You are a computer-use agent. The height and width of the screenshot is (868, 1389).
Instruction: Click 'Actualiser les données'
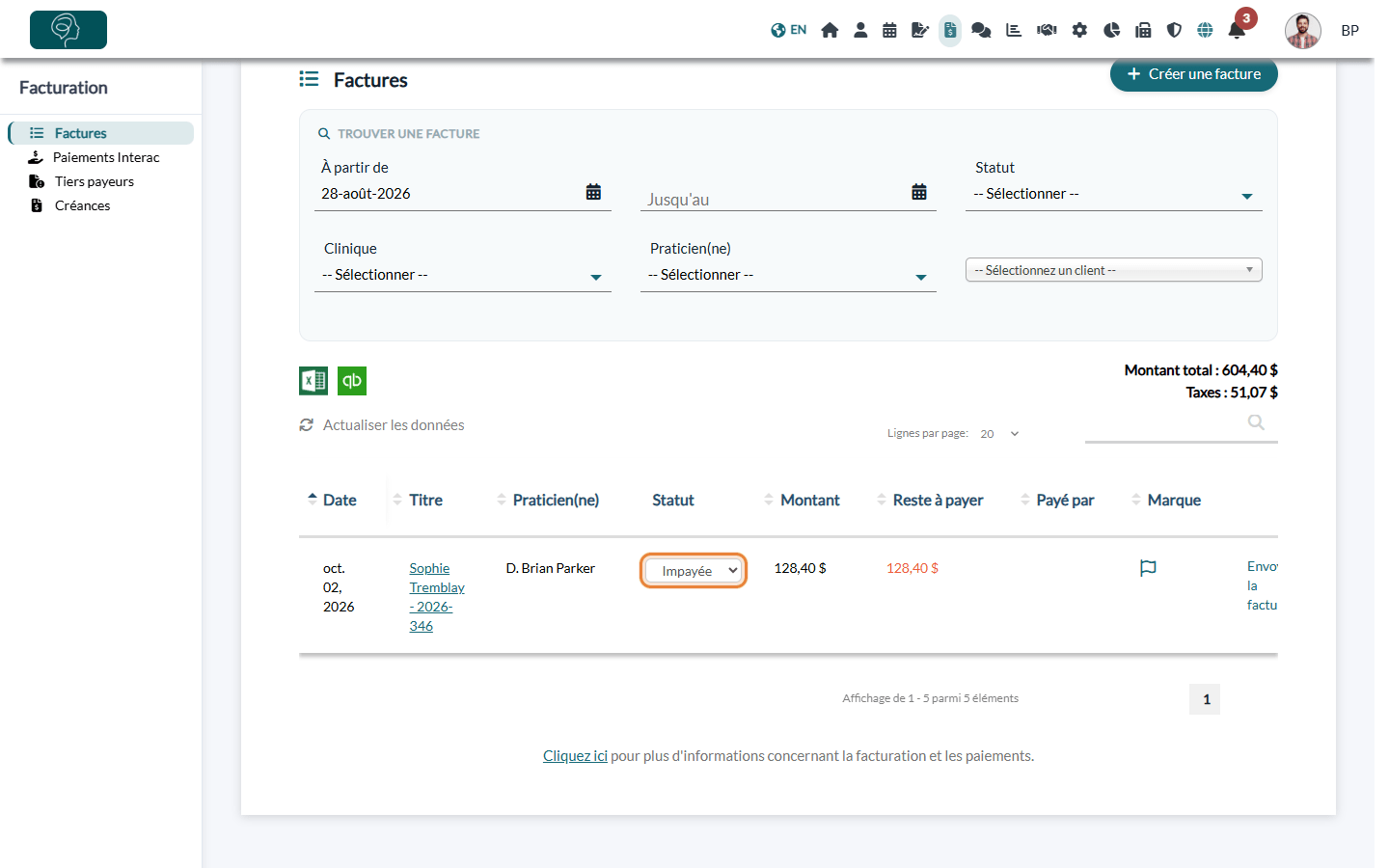382,425
